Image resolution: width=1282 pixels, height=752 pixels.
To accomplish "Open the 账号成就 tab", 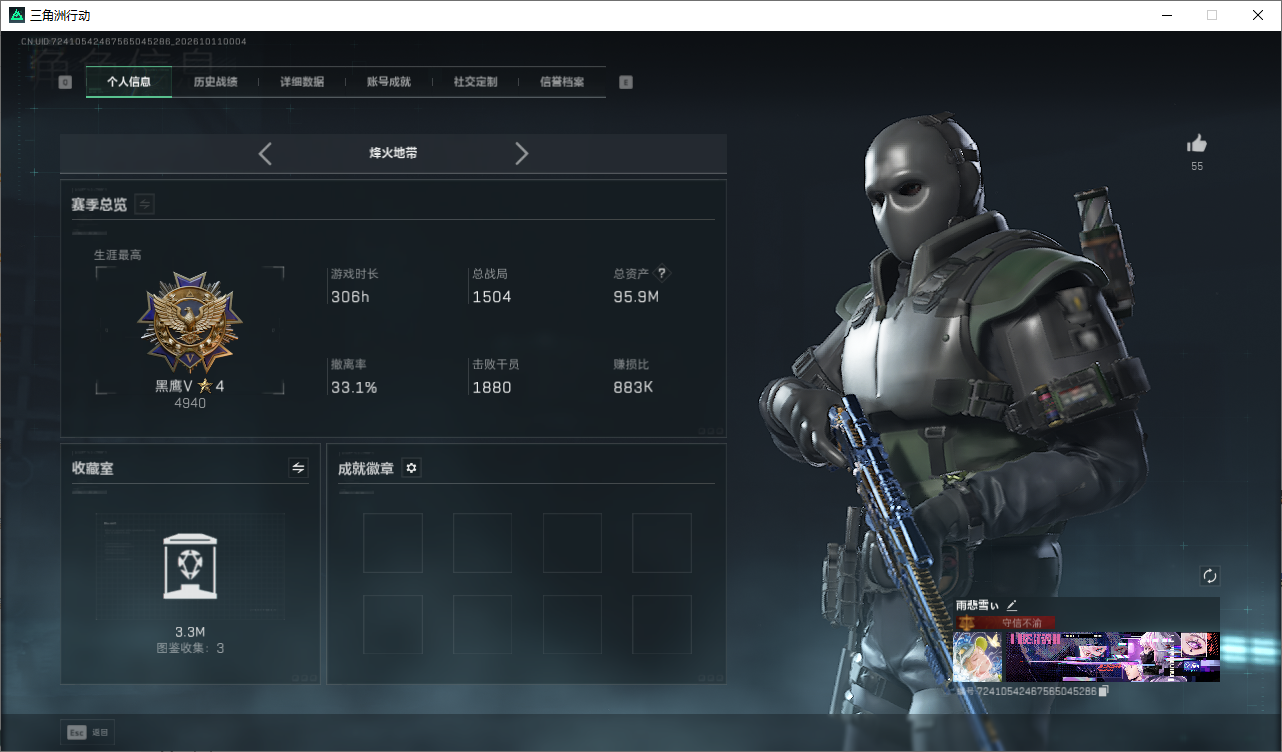I will [389, 82].
